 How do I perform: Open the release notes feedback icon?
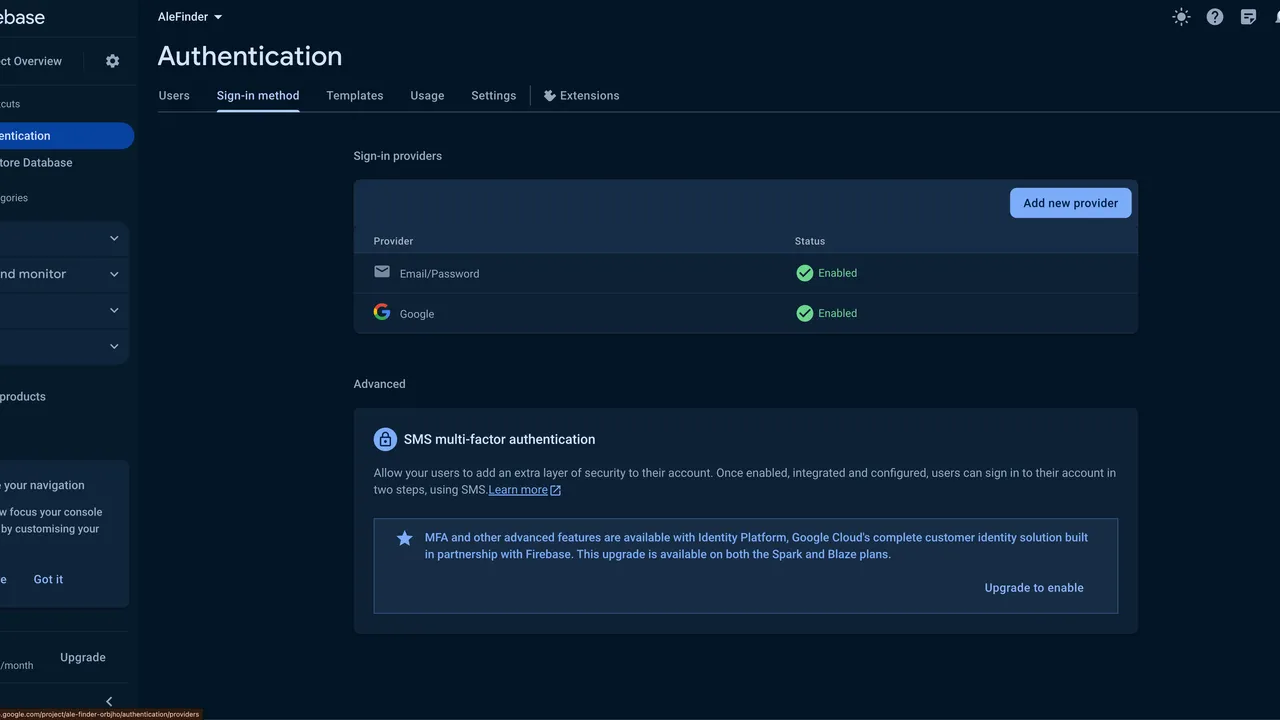coord(1248,17)
